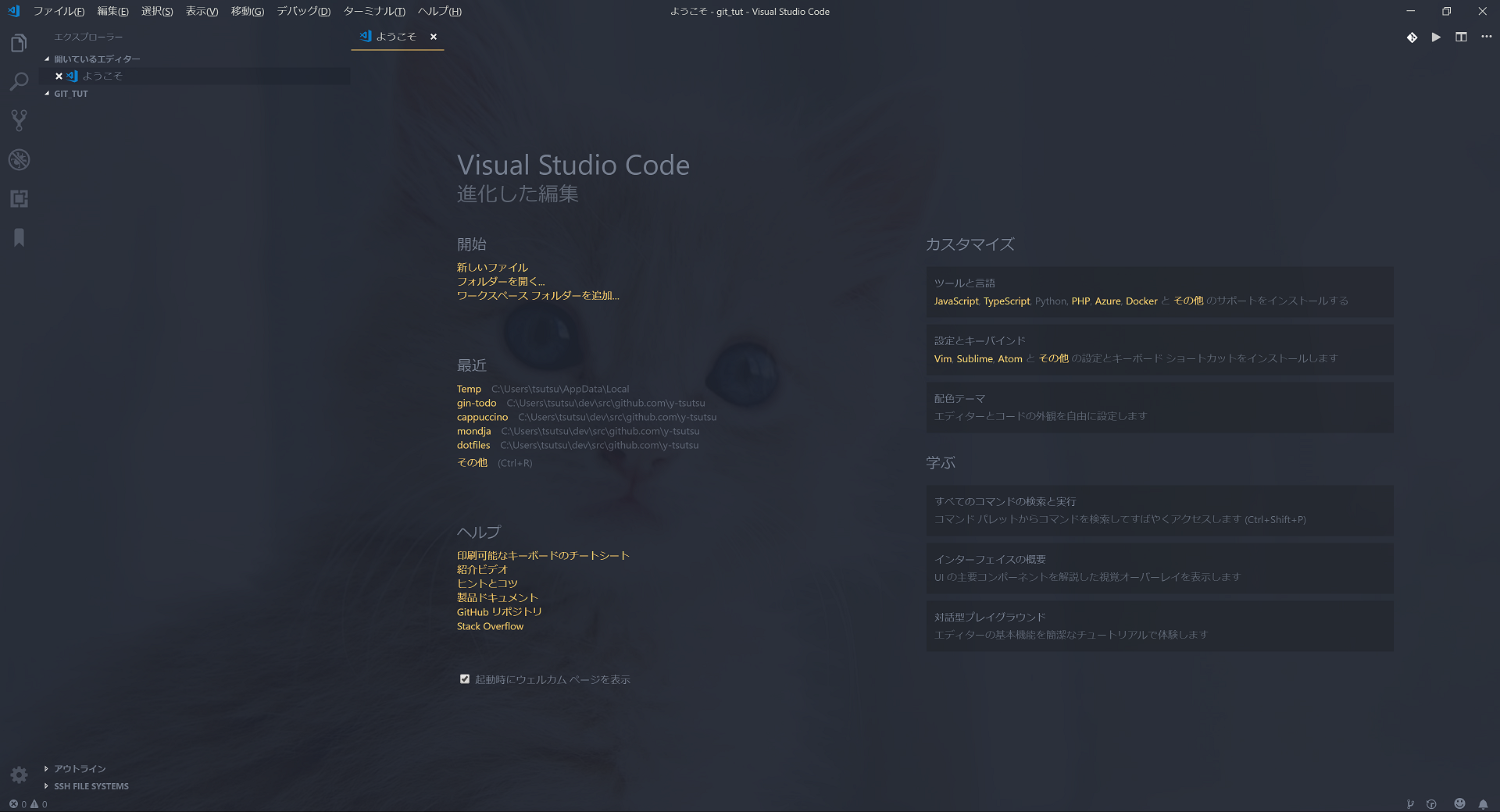Click the 新しいファイル link

click(x=492, y=267)
